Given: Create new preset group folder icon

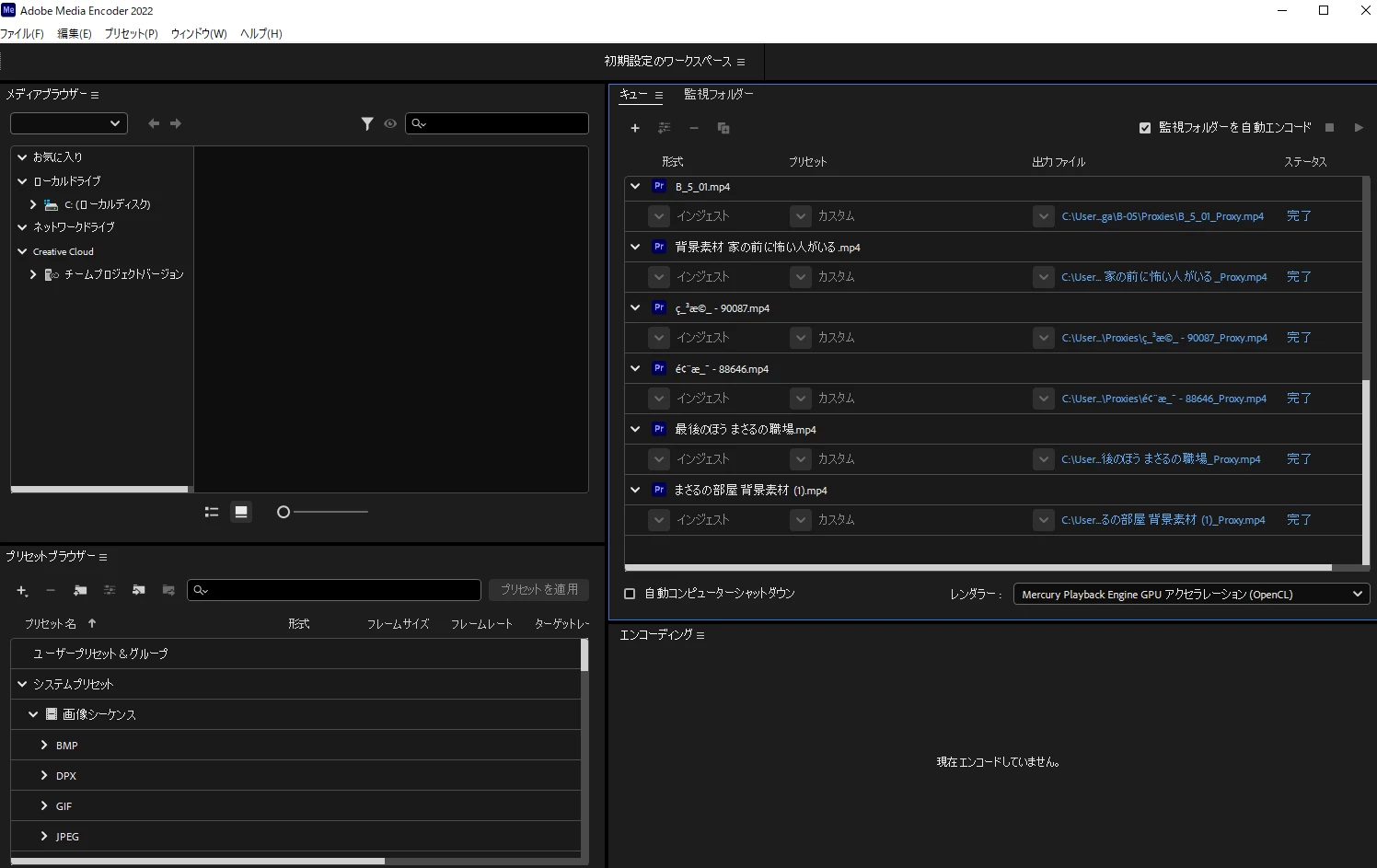Looking at the screenshot, I should [80, 590].
